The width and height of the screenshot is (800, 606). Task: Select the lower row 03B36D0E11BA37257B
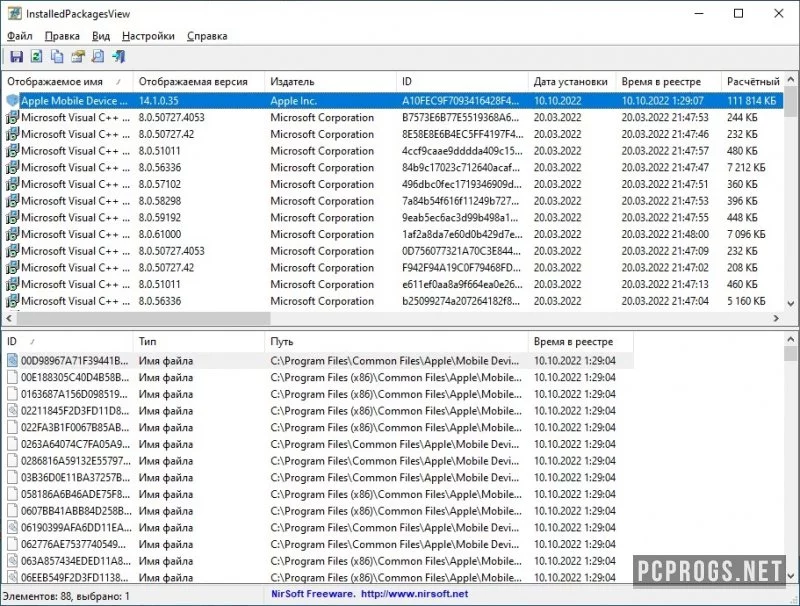(317, 477)
